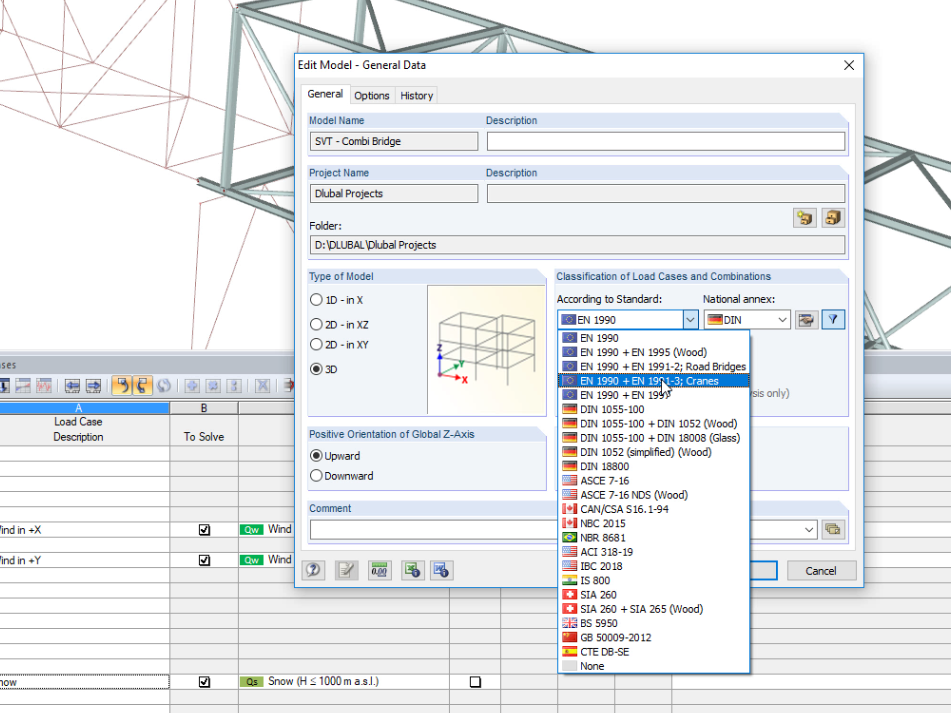Click the Excel export info icon in the dialog

pyautogui.click(x=412, y=570)
